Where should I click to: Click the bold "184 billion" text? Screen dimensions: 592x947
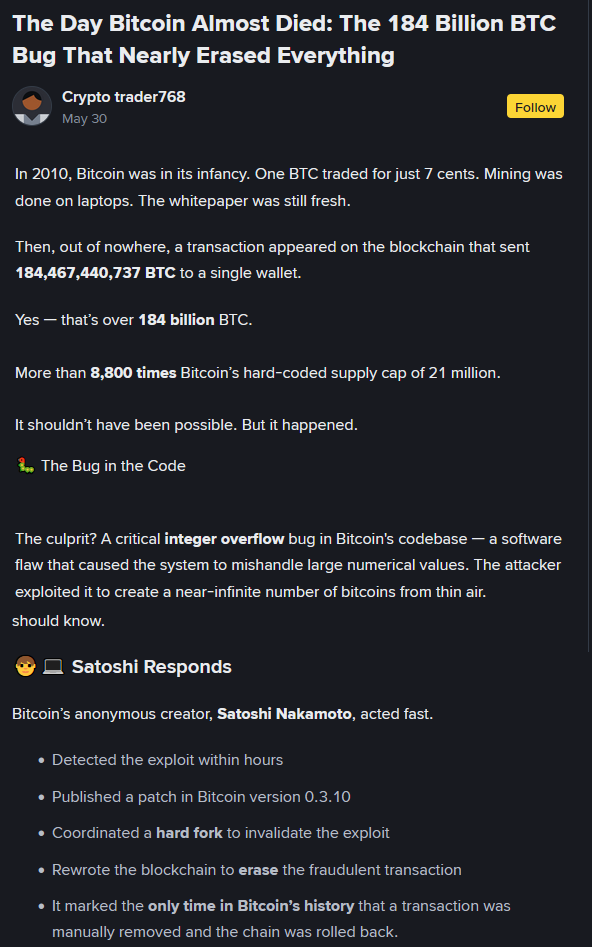pyautogui.click(x=176, y=319)
